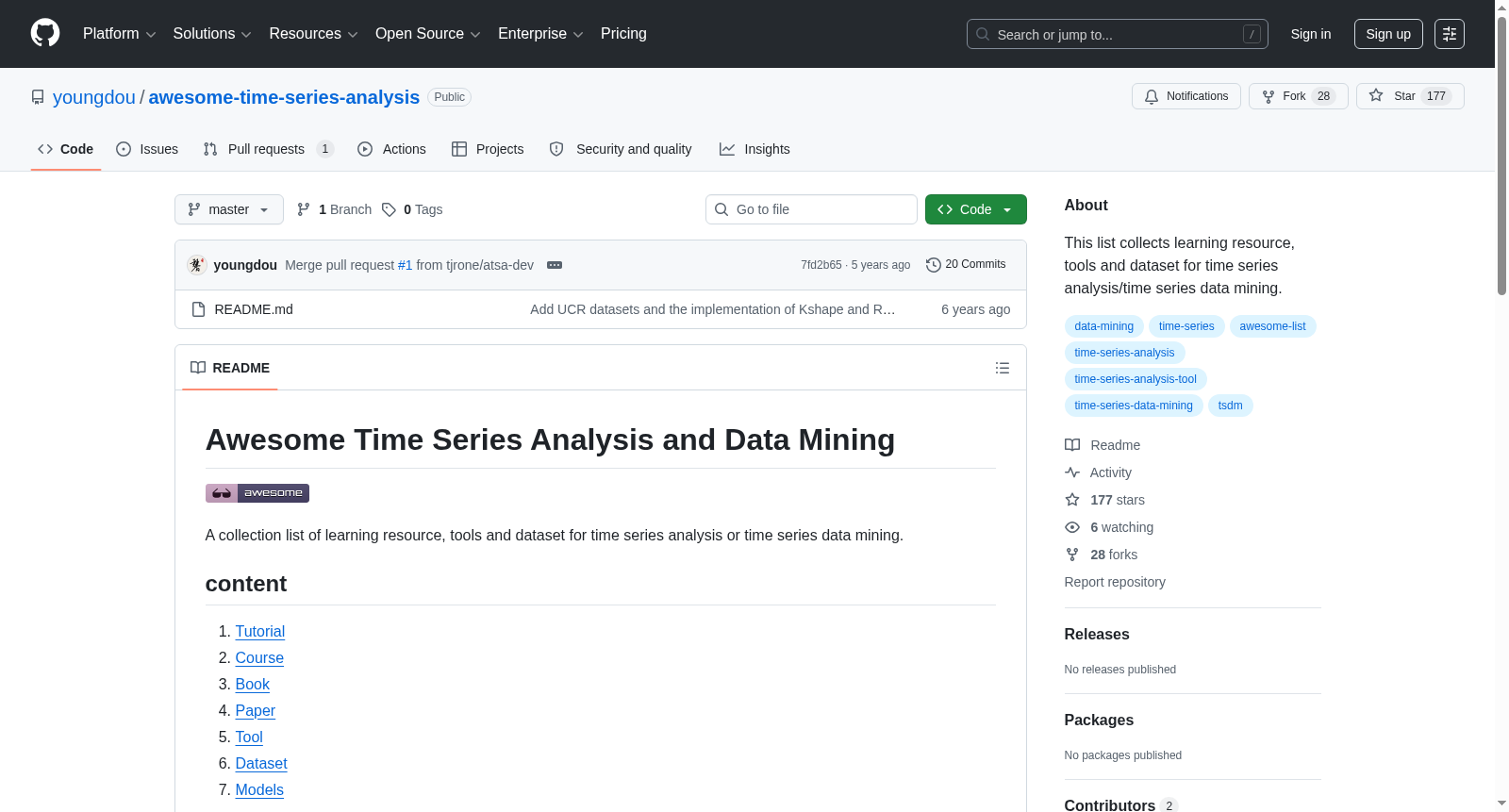
Task: Open the Insights tab
Action: [754, 149]
